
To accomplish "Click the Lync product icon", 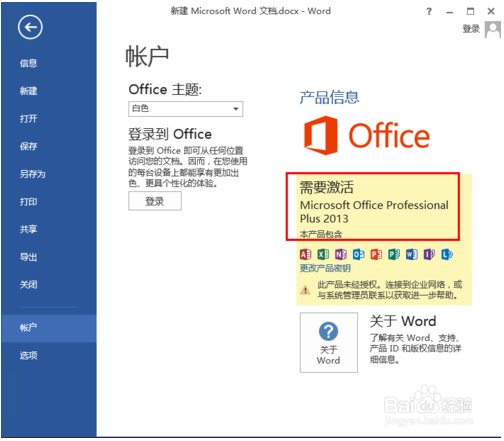I will 447,254.
